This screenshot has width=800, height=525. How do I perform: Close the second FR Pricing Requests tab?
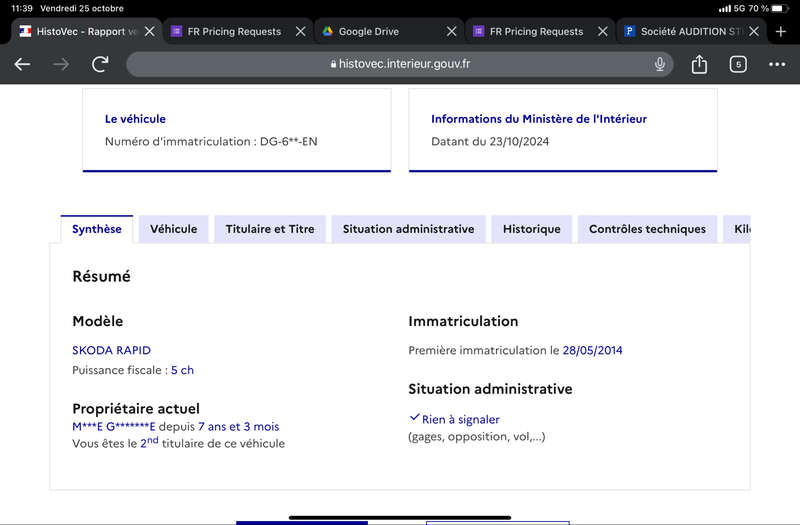point(603,32)
